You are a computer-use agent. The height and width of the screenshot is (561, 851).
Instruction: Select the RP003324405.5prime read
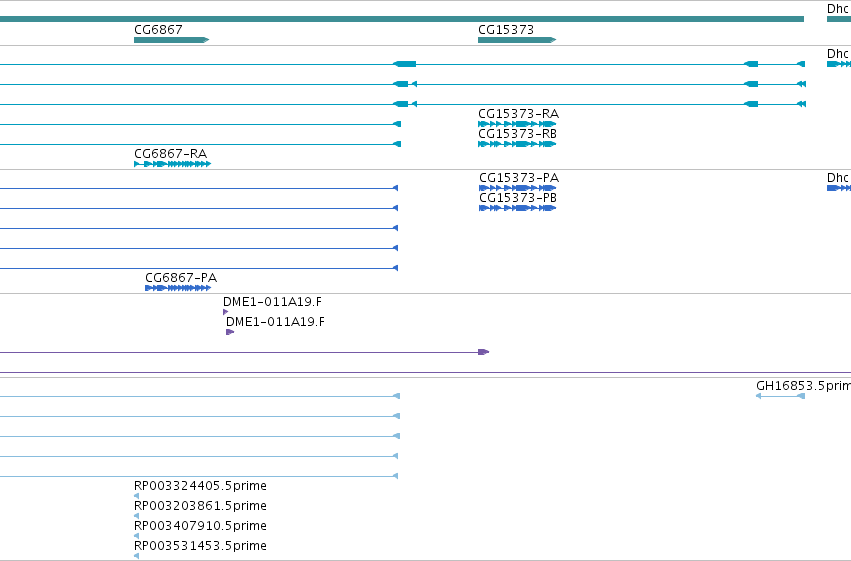click(136, 496)
